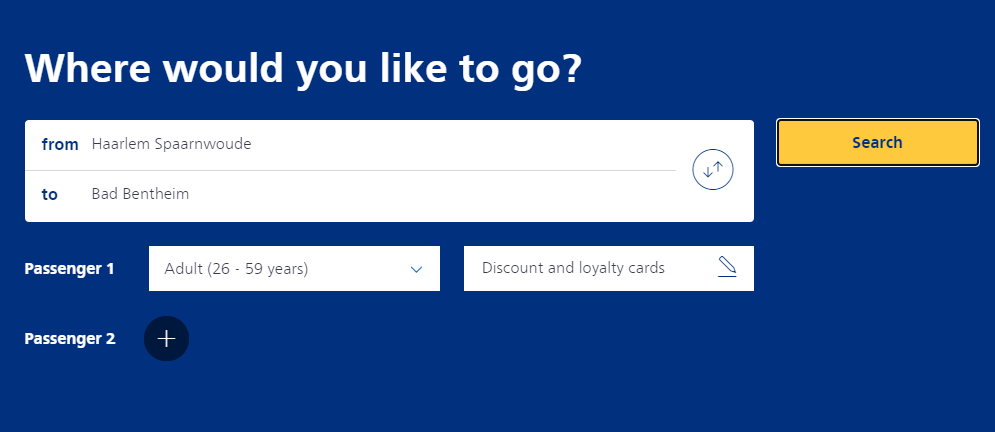This screenshot has width=995, height=432.
Task: Click the "Where would you like to go?" heading
Action: pyautogui.click(x=303, y=68)
